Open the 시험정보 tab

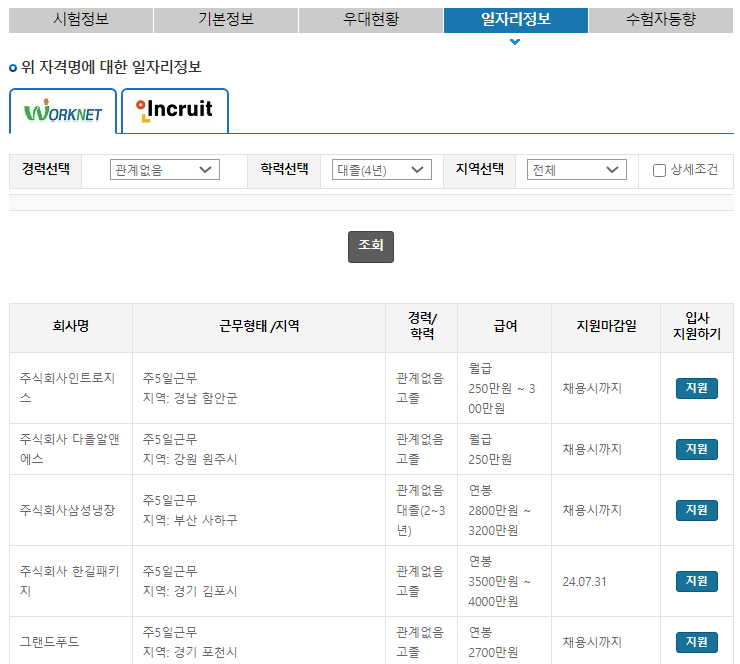[81, 20]
